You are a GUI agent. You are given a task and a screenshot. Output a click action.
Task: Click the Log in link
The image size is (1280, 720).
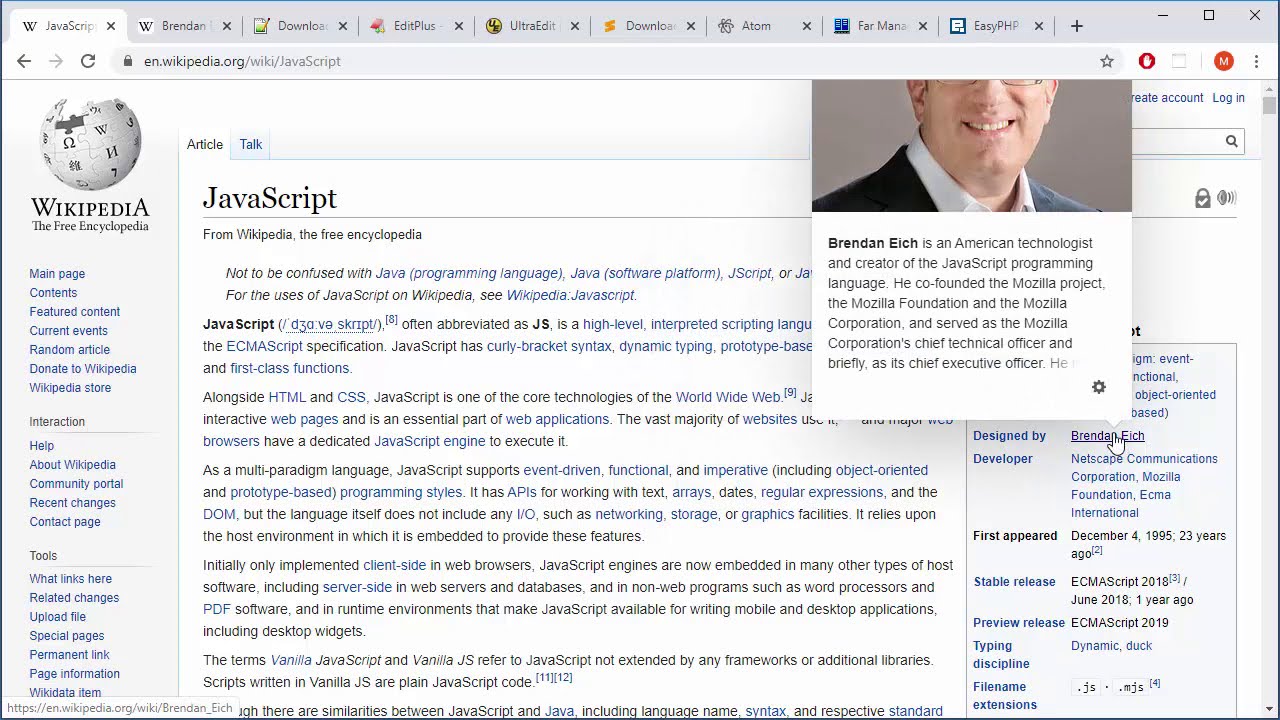pos(1228,98)
